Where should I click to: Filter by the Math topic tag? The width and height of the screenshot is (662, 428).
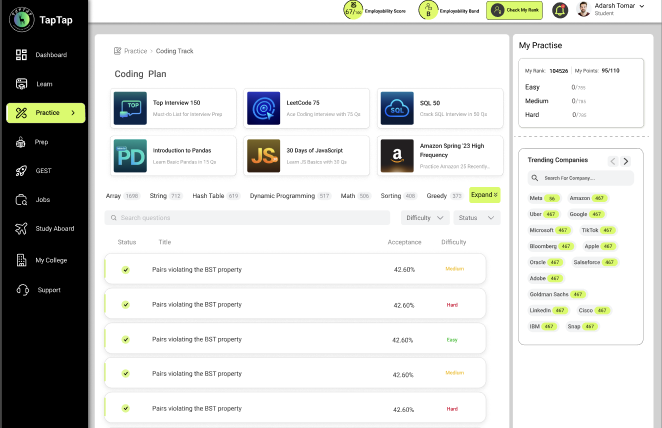pyautogui.click(x=355, y=196)
